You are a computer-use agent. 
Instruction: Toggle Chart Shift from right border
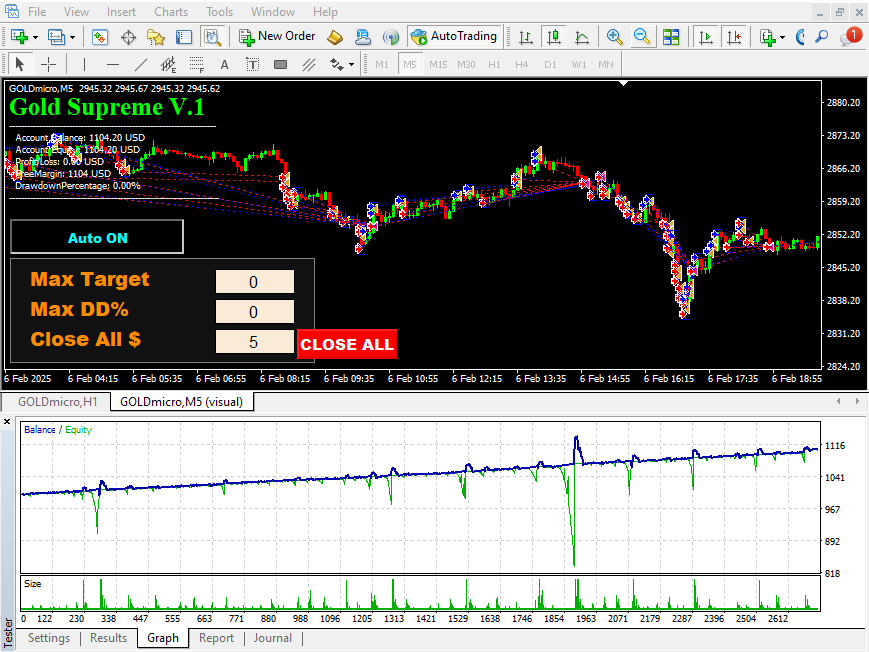pos(734,37)
